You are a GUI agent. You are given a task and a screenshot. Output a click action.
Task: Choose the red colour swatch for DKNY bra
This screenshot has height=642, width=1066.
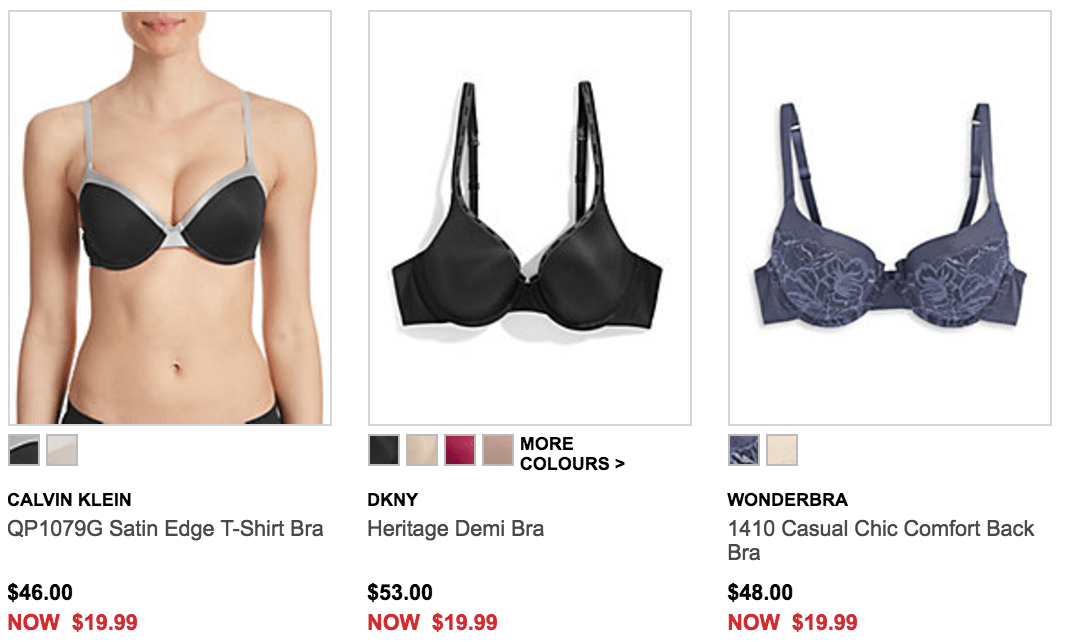[x=460, y=450]
